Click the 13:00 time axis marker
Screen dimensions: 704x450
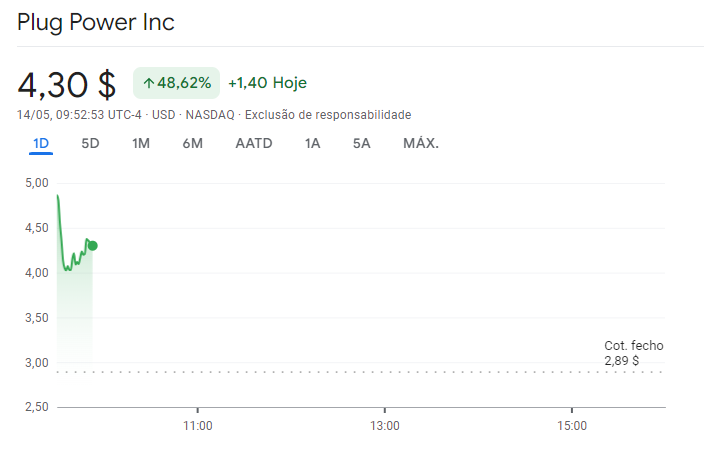coord(385,426)
